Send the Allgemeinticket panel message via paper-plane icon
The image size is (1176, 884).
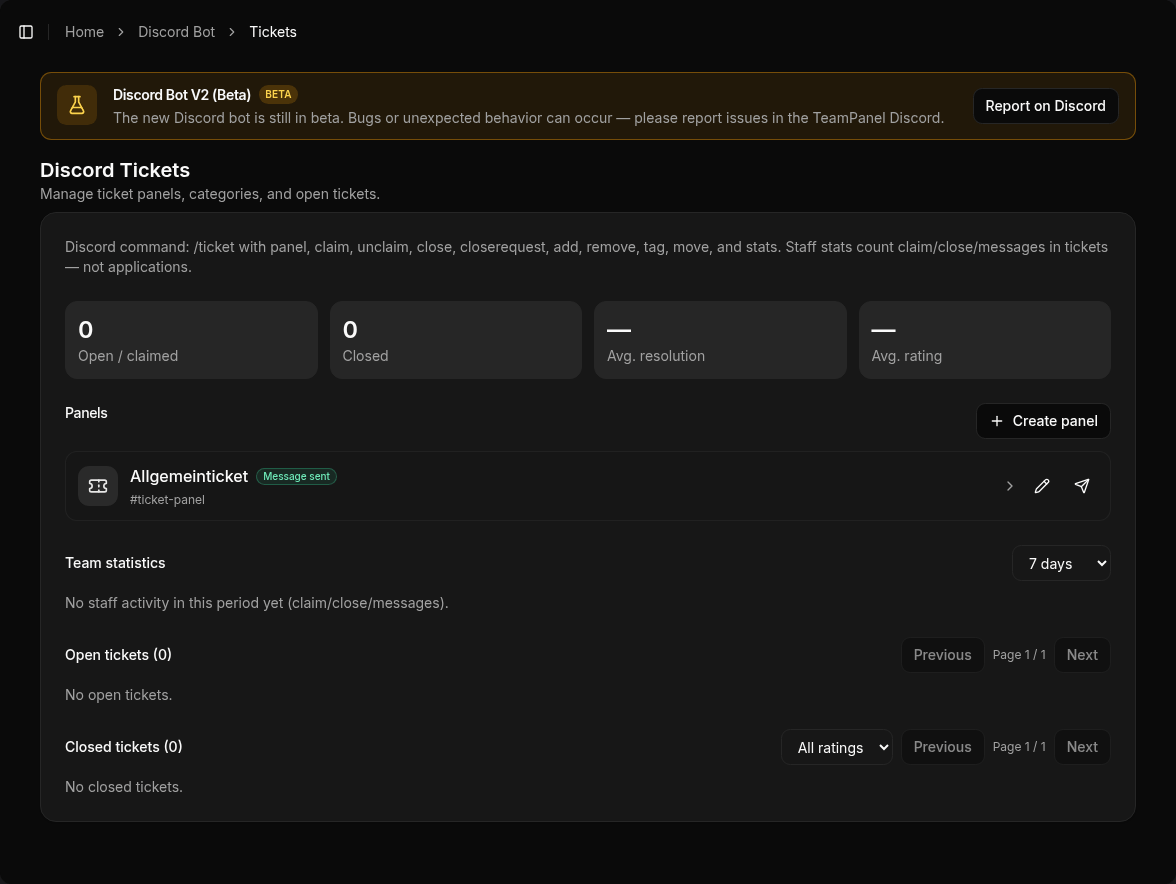(1082, 486)
